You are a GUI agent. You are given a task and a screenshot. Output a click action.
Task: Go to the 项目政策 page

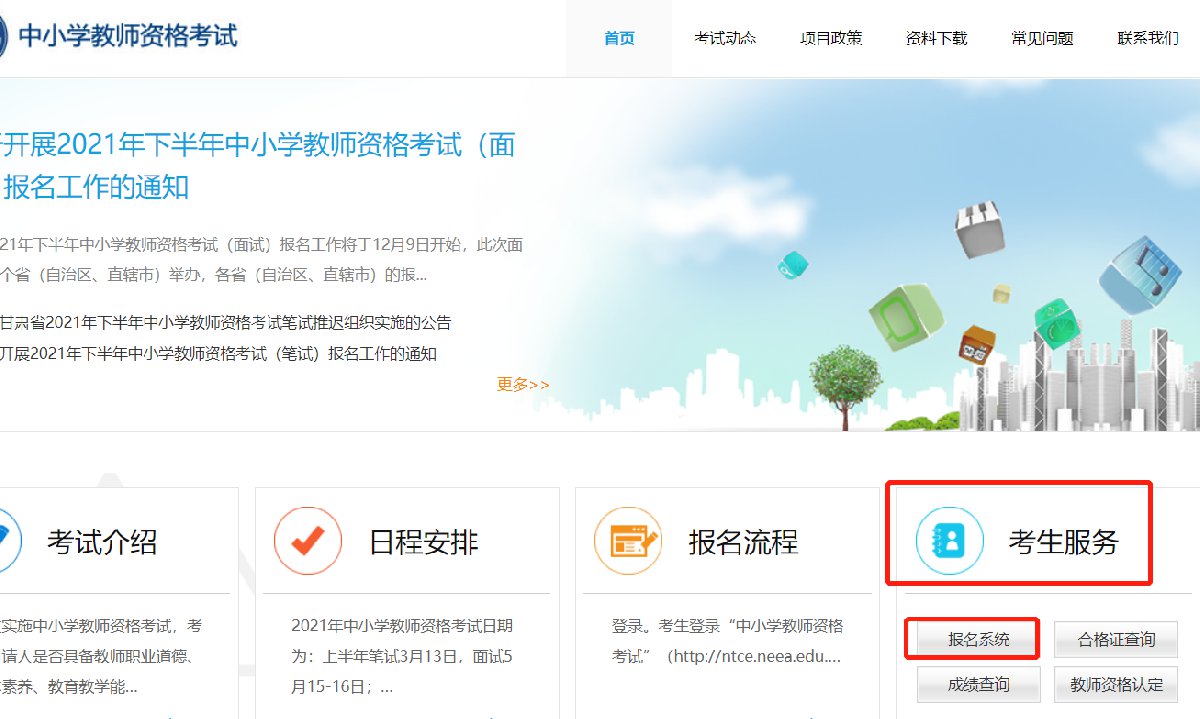click(831, 38)
